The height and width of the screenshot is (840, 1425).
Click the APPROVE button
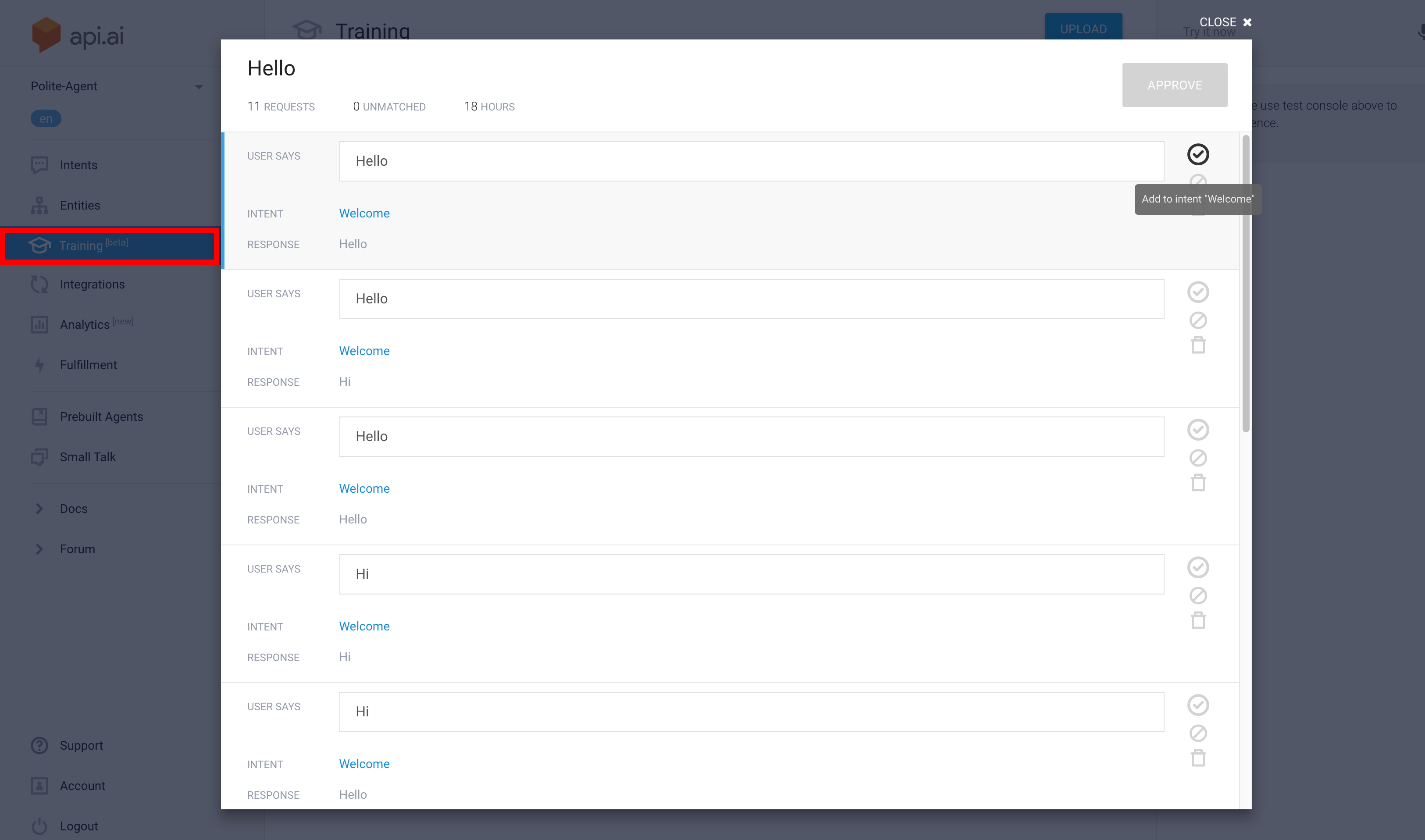[x=1175, y=85]
